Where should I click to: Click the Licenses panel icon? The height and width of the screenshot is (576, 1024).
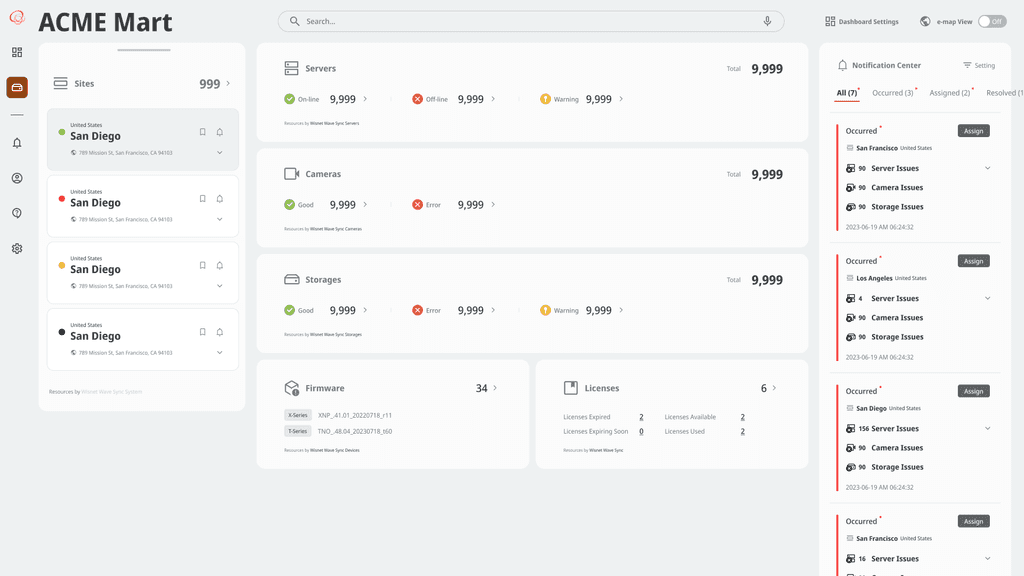tap(571, 388)
